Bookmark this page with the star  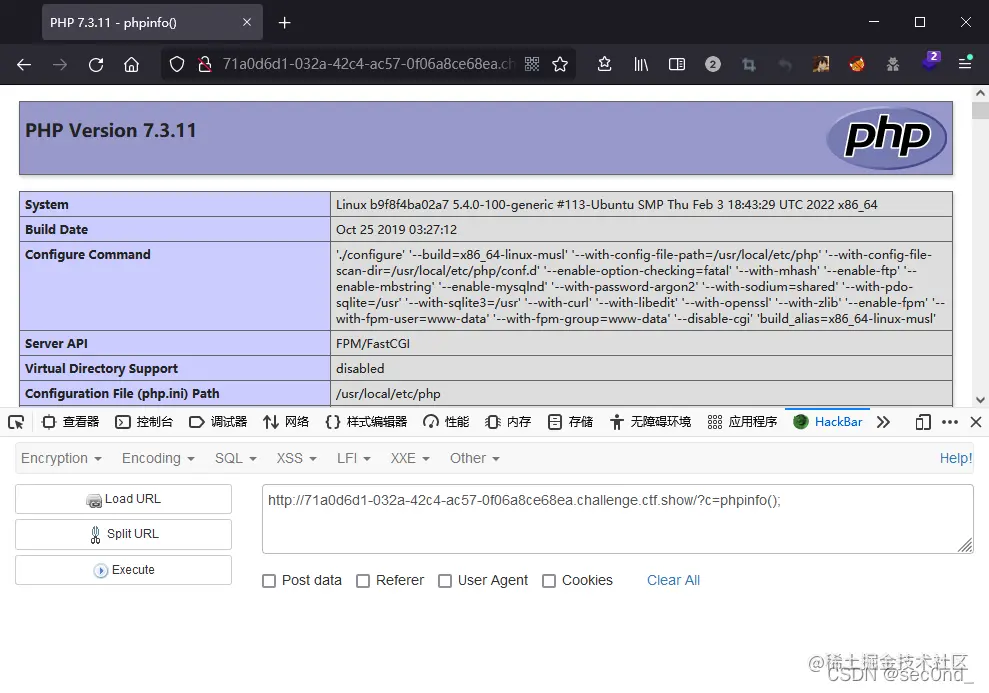click(559, 64)
